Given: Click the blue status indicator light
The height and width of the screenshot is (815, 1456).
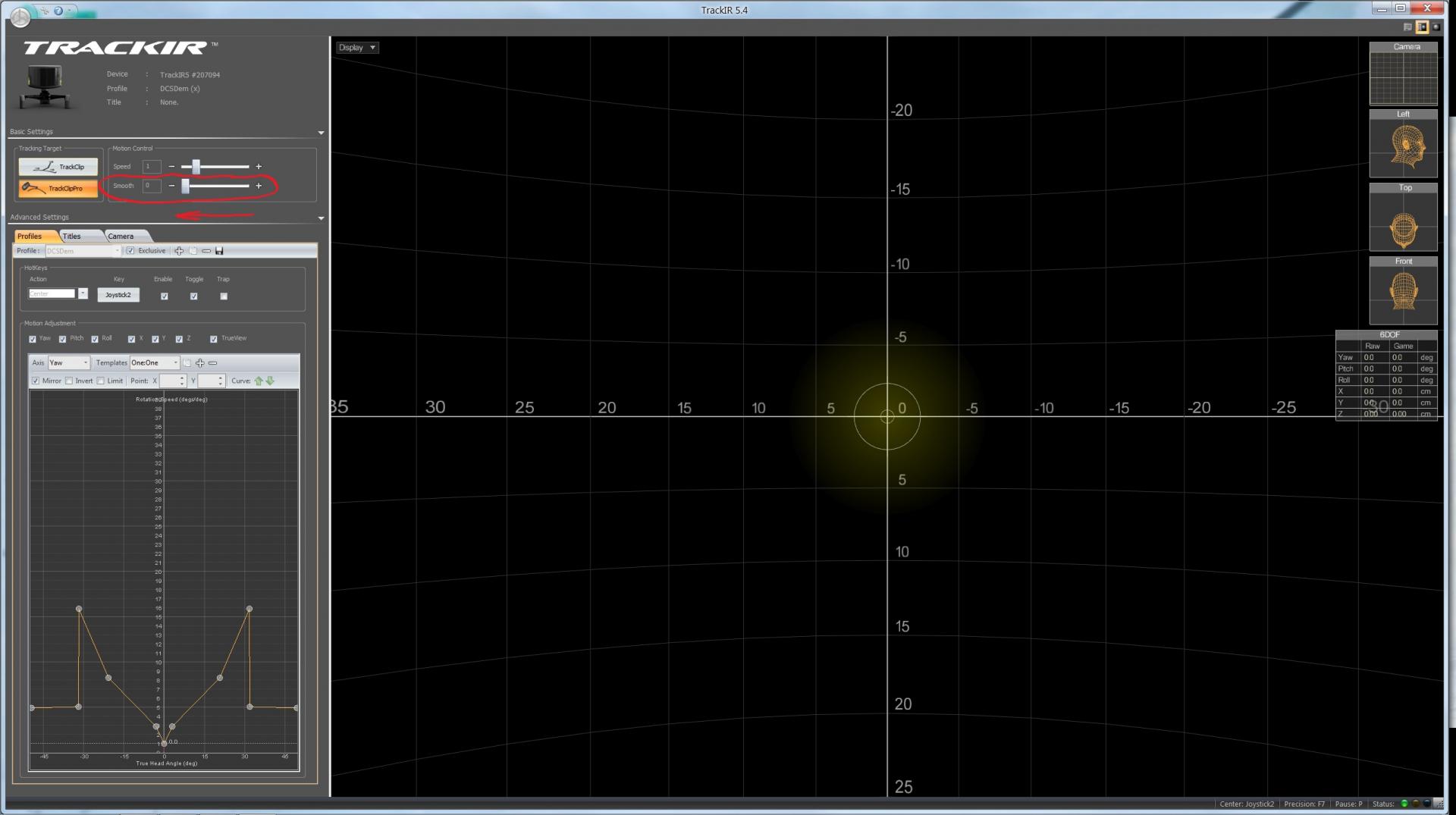Looking at the screenshot, I should pyautogui.click(x=1426, y=804).
